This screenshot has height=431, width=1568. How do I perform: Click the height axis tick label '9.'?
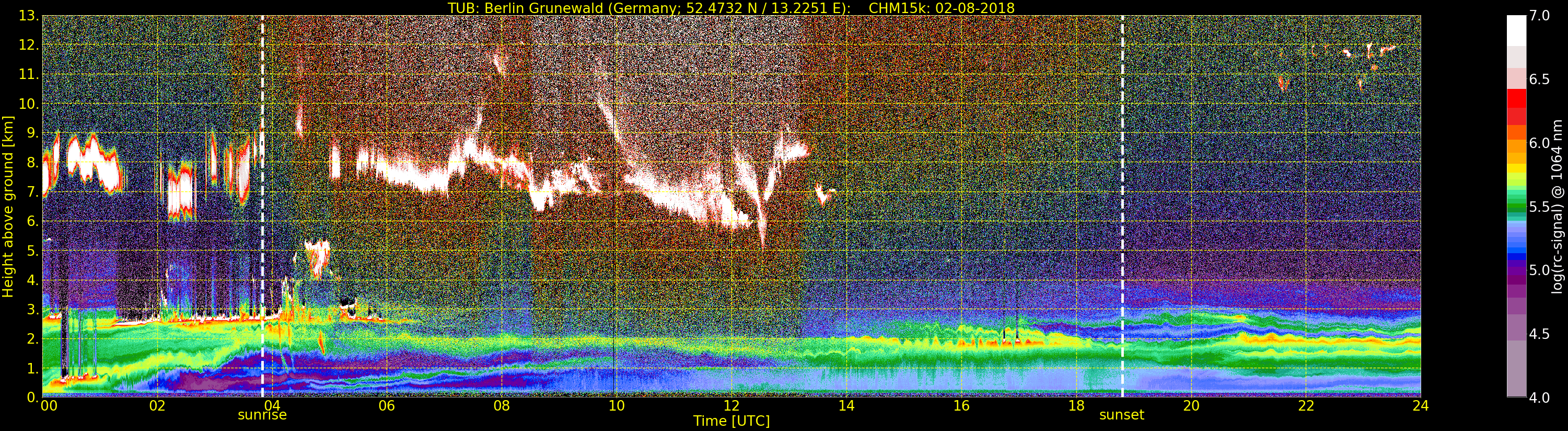33,133
